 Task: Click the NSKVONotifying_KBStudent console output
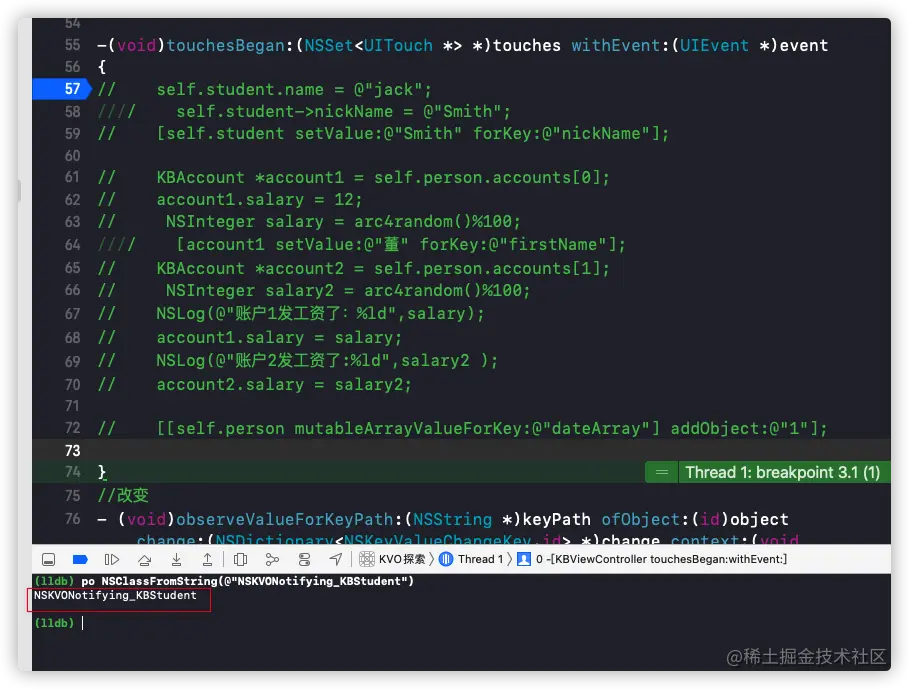tap(115, 596)
